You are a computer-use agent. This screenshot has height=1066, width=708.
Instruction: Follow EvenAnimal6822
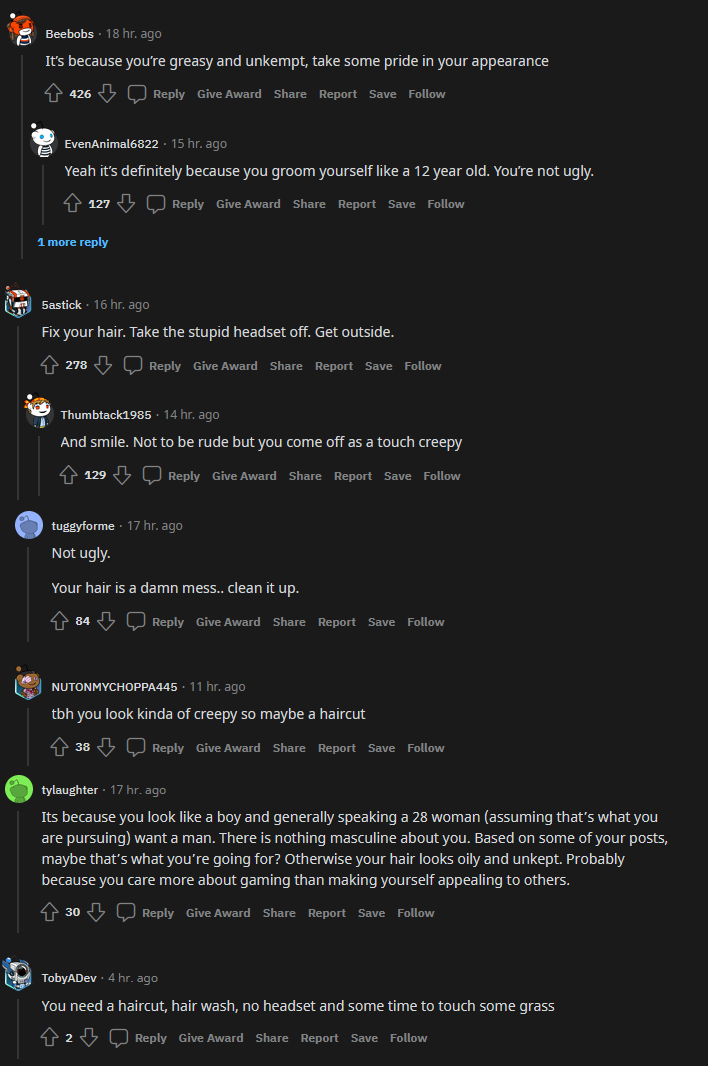[445, 203]
